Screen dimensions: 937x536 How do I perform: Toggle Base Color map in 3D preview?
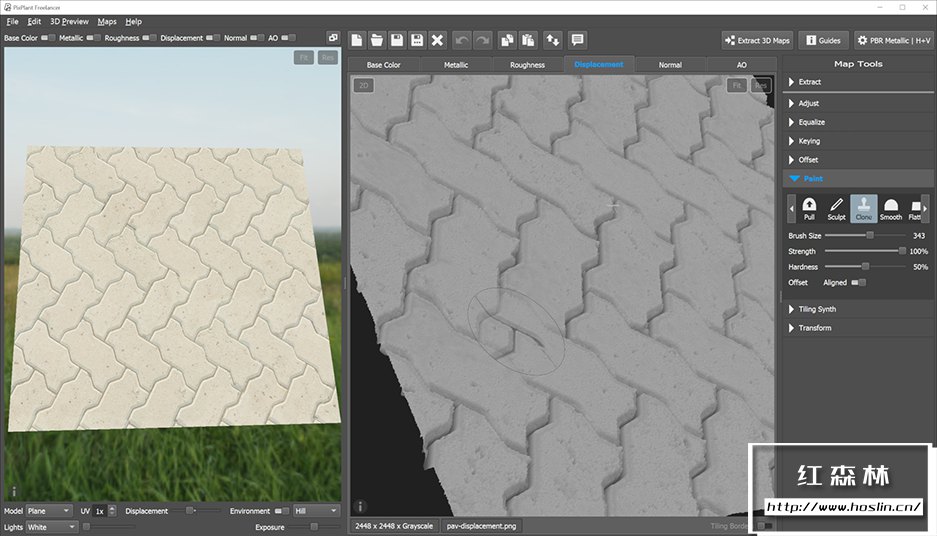click(48, 38)
